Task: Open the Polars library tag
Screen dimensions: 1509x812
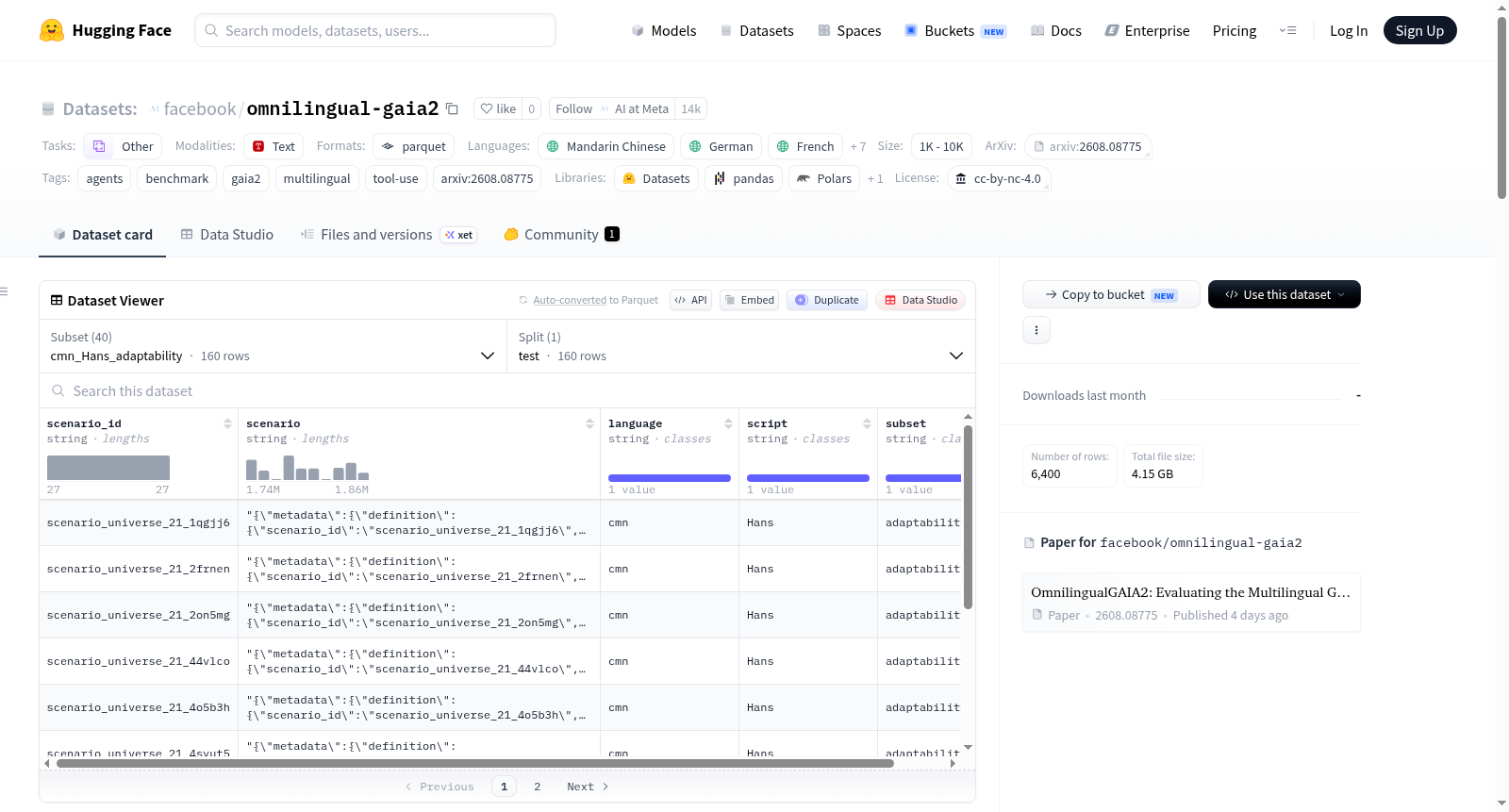Action: [x=824, y=178]
